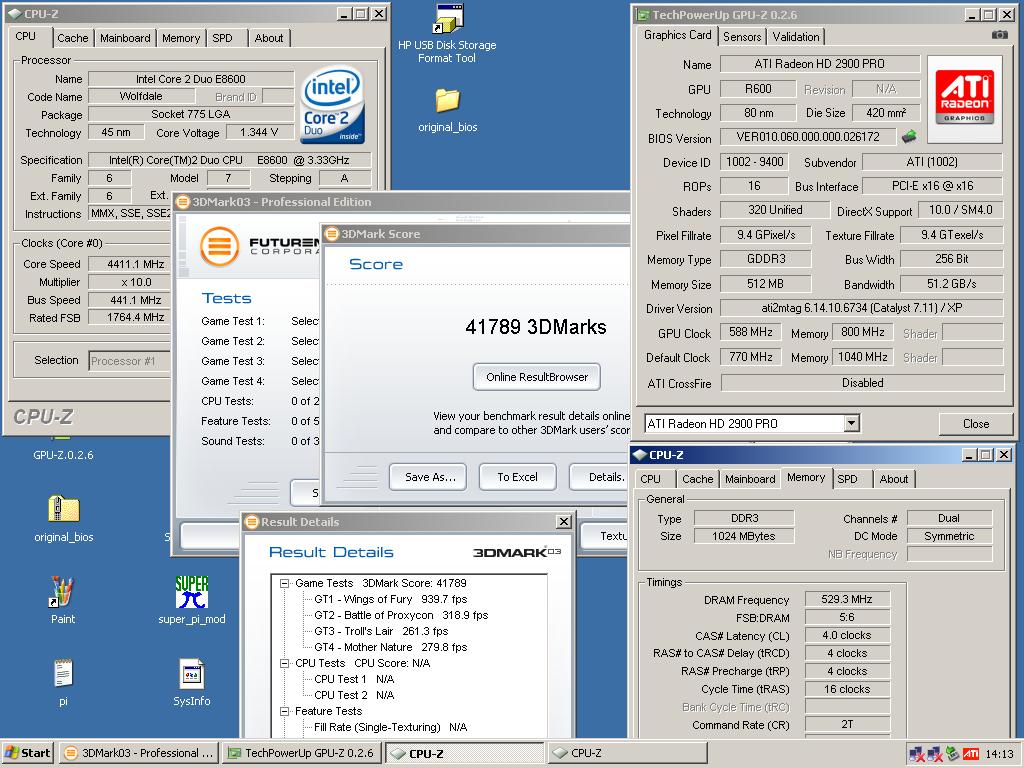Open the Memory tab in top CPU-Z window
This screenshot has width=1024, height=768.
(x=181, y=38)
